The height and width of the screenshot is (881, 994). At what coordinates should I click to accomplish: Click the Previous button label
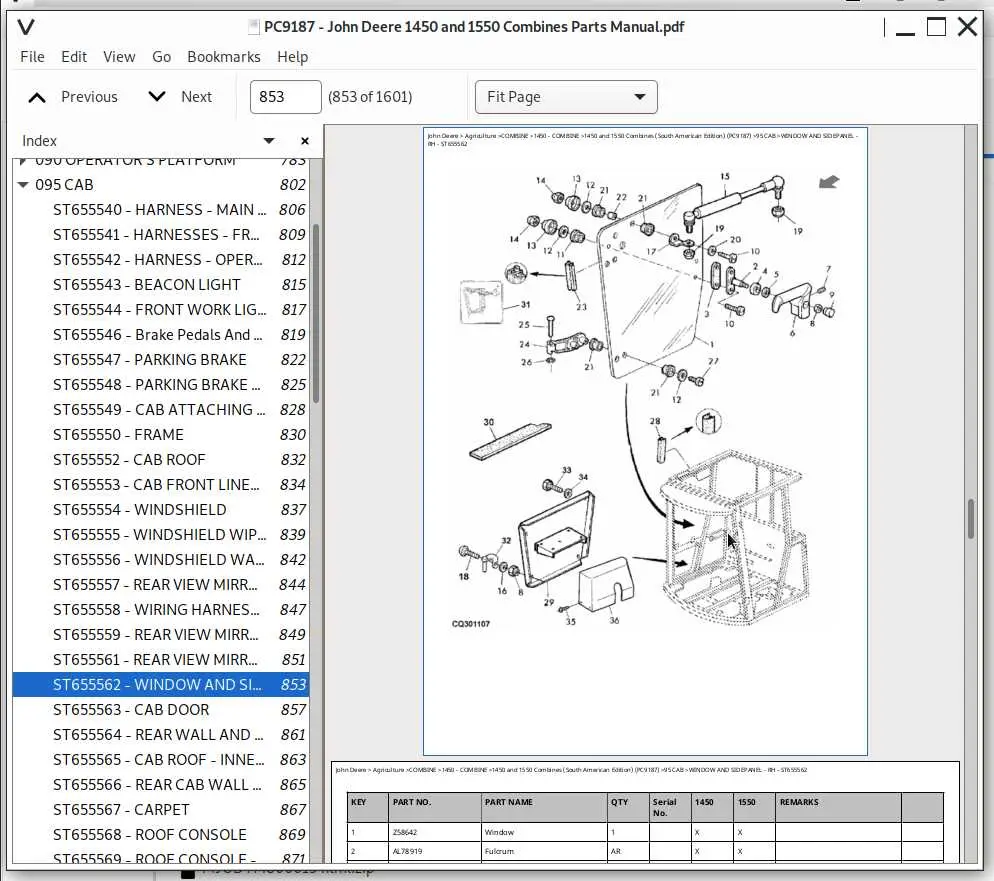89,97
